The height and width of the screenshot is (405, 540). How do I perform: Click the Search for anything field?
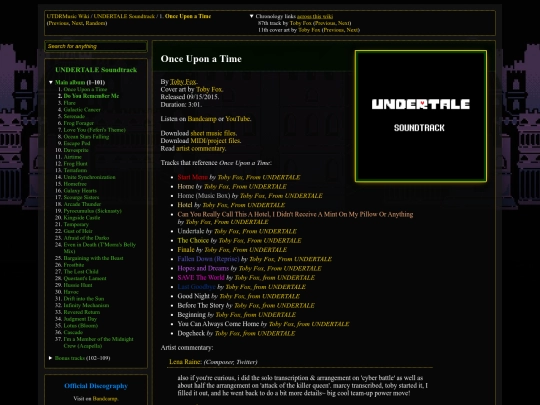pos(96,46)
